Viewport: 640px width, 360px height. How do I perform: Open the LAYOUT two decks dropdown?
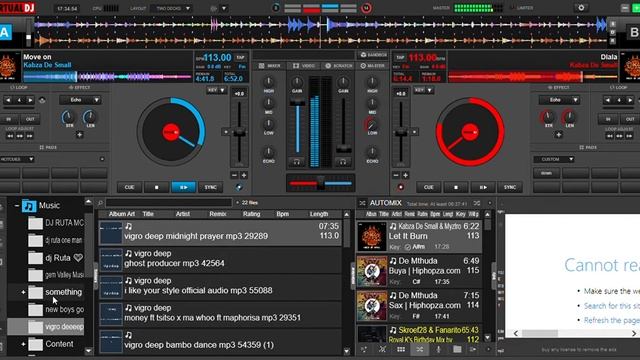pos(172,8)
